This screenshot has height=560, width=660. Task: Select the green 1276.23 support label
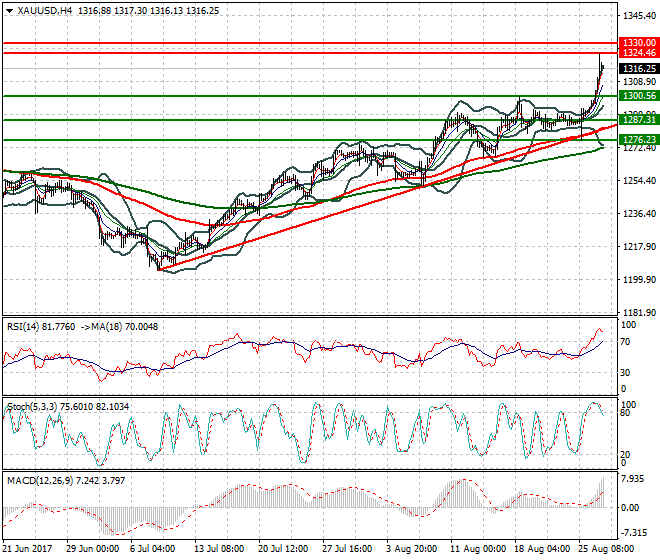click(639, 139)
